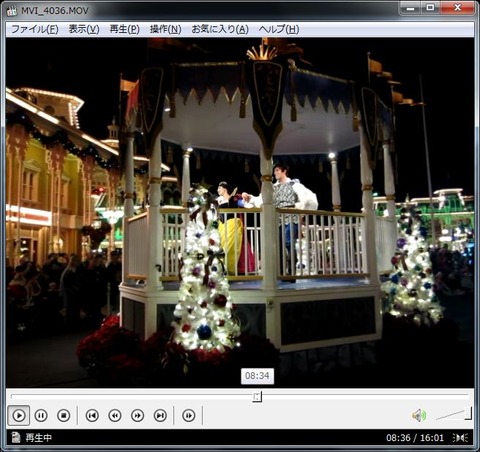
Task: Open the 再生(P) menu
Action: 125,29
